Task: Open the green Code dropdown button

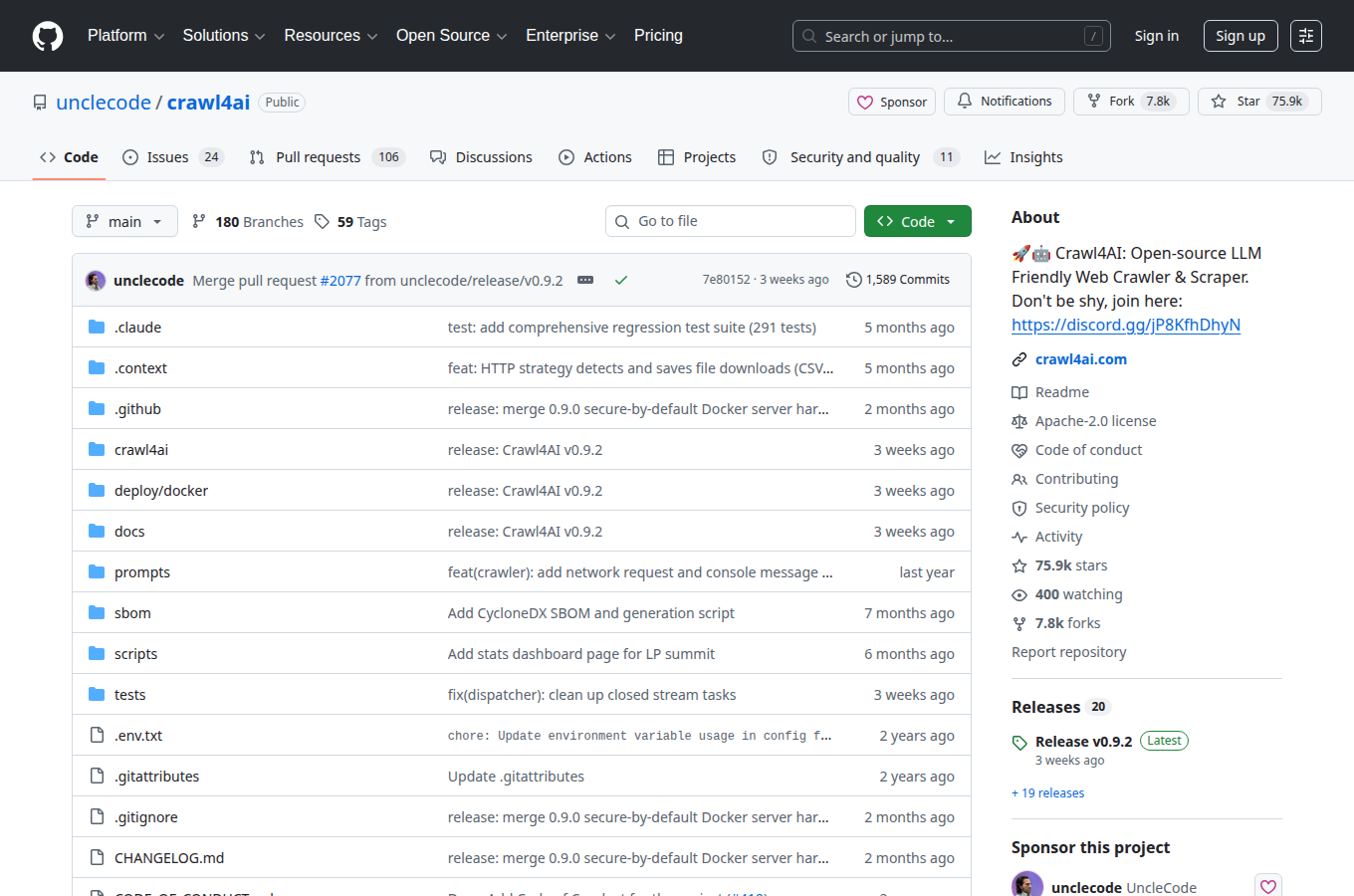Action: [918, 221]
